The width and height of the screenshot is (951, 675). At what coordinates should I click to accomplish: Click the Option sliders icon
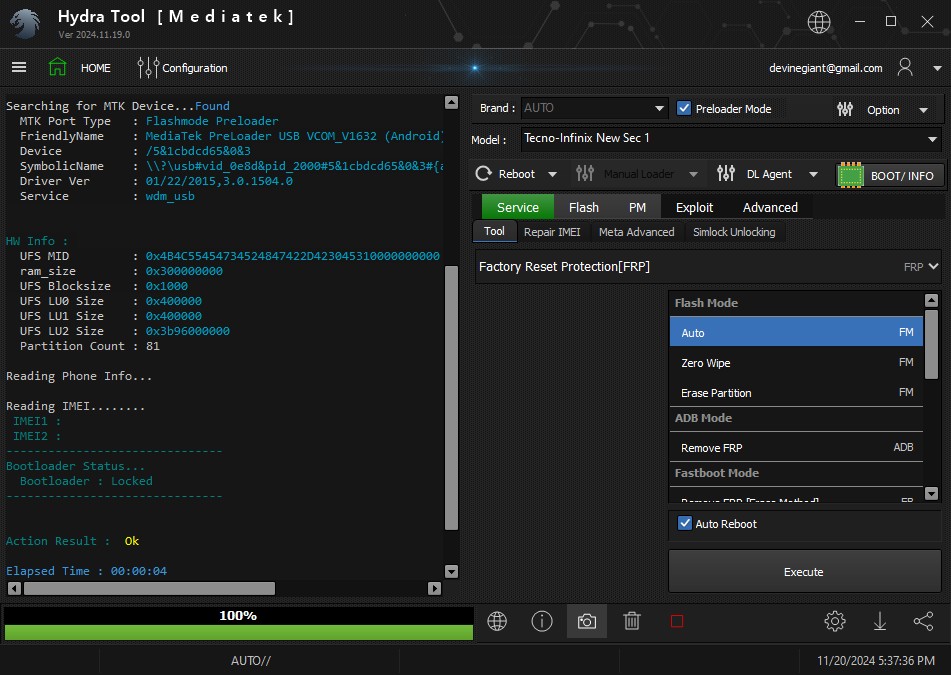pyautogui.click(x=845, y=109)
